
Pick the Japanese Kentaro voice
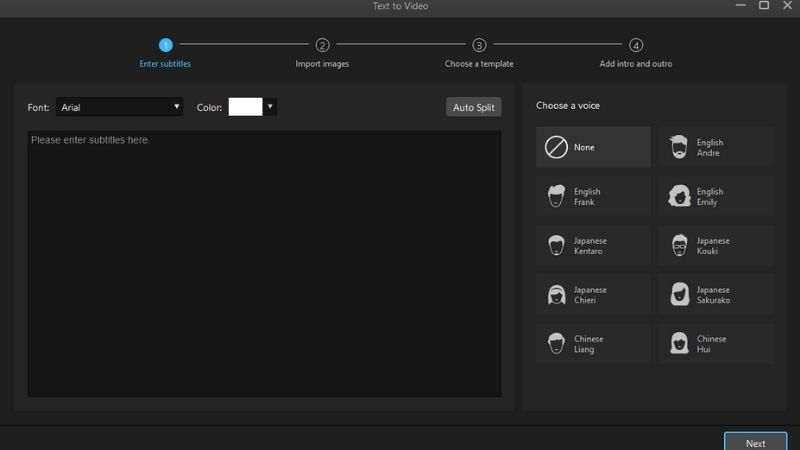tap(593, 245)
